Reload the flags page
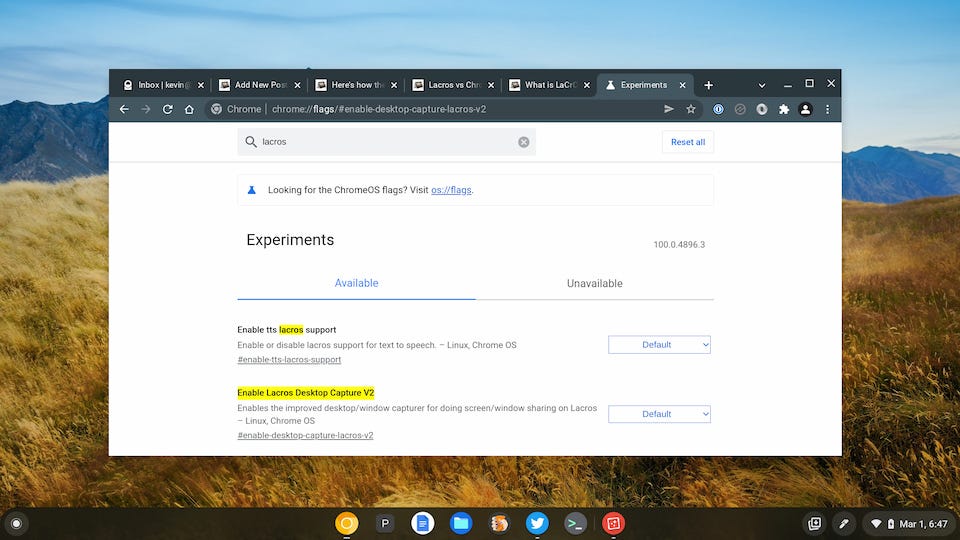The height and width of the screenshot is (540, 960). 167,109
